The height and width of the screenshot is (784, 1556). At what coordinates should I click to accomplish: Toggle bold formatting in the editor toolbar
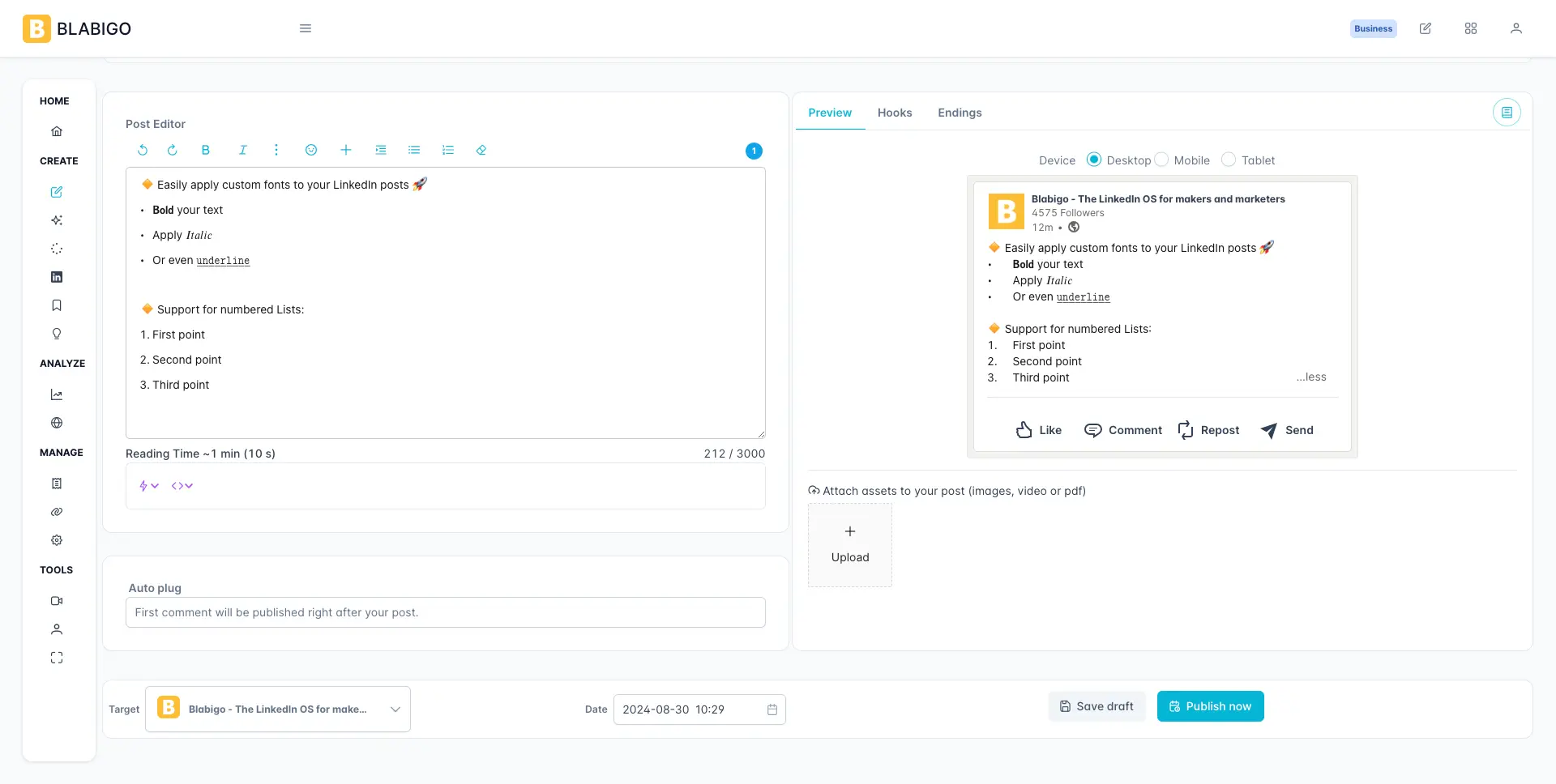pos(206,150)
